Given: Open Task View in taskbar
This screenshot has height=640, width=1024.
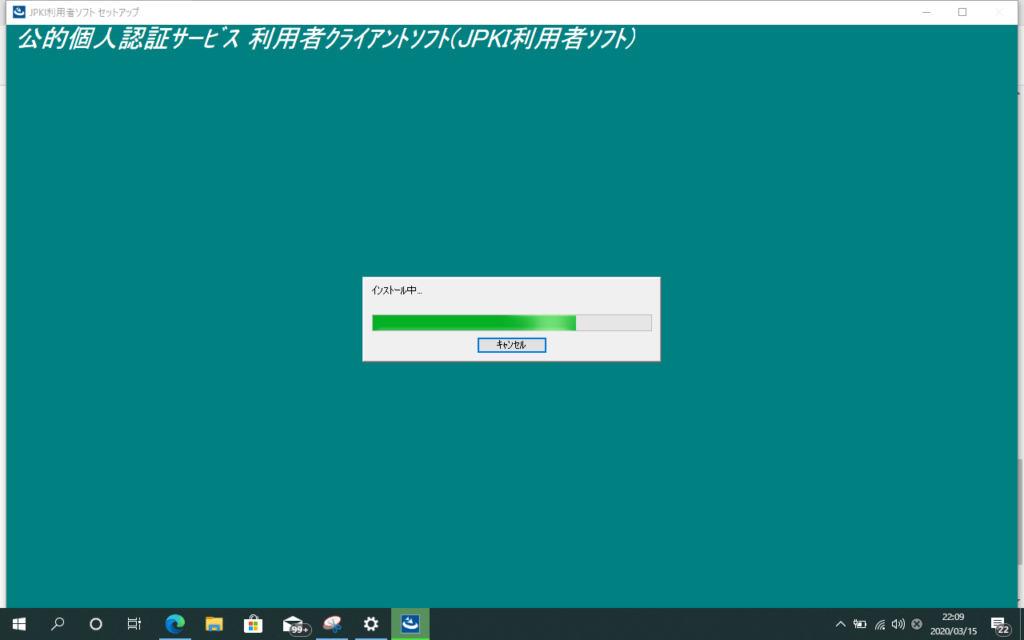Looking at the screenshot, I should pos(134,624).
